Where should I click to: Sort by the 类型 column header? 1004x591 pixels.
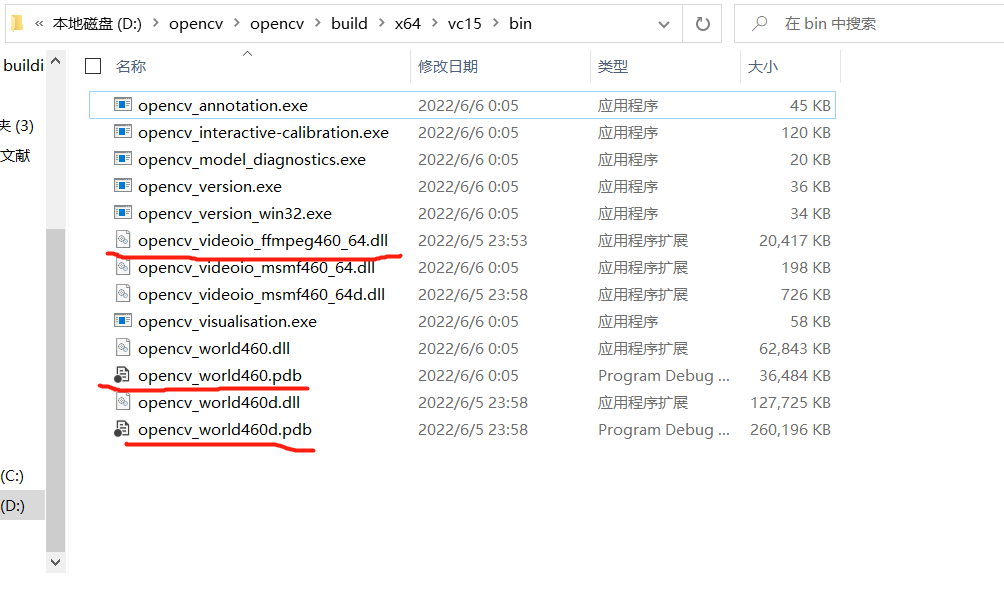click(x=613, y=67)
